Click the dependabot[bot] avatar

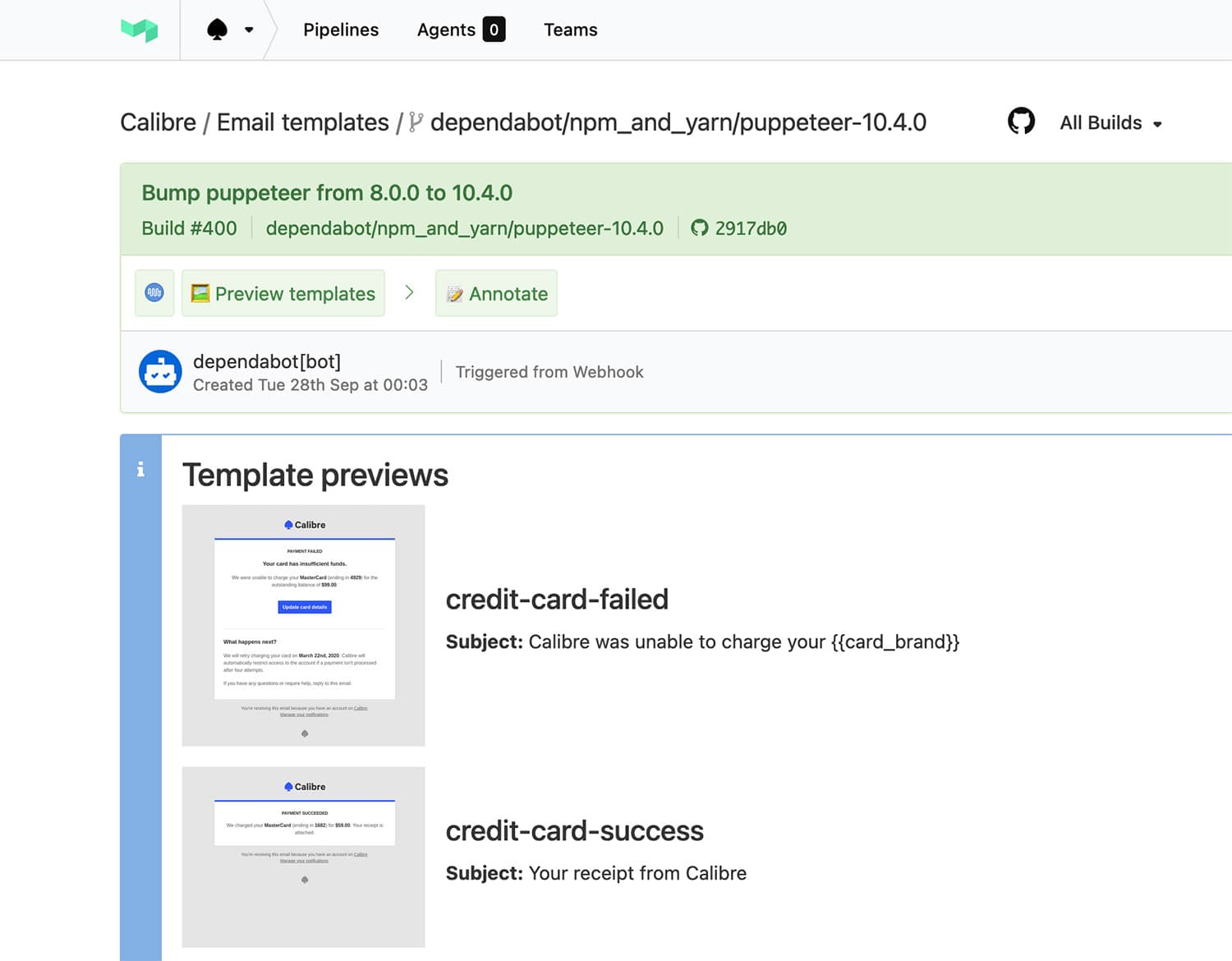coord(160,371)
